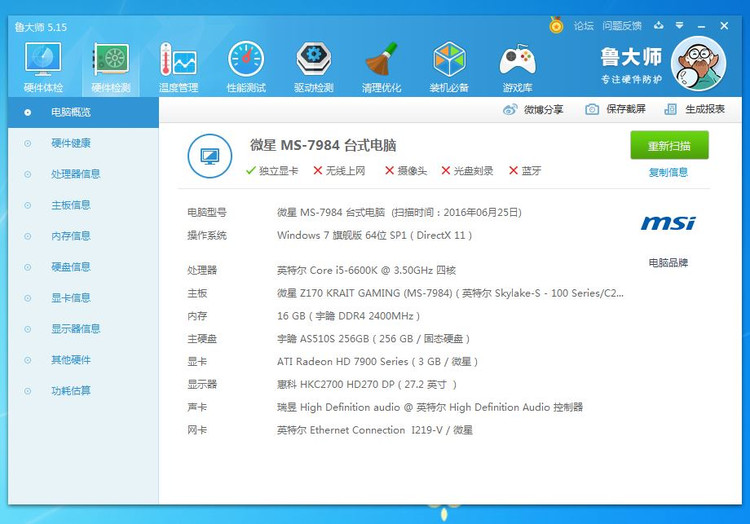750x524 pixels.
Task: Click the 电脑品牌 label
Action: (668, 262)
